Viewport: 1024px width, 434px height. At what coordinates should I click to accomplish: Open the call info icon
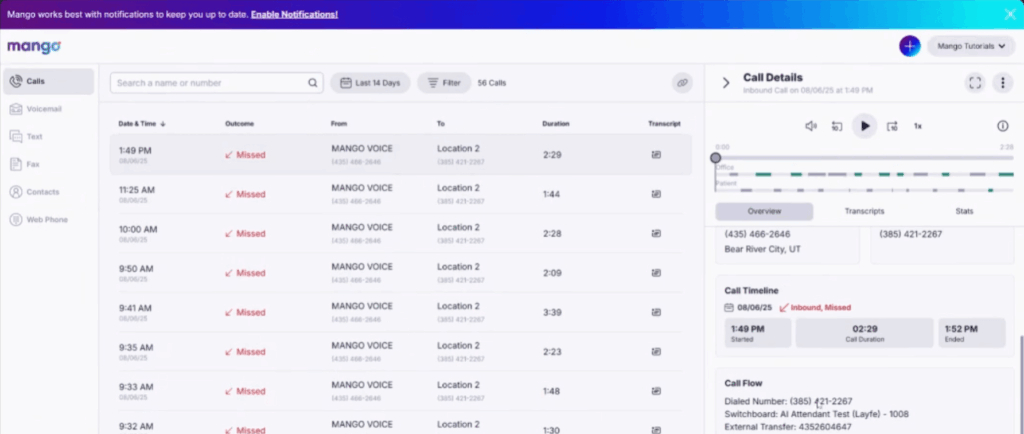1002,126
